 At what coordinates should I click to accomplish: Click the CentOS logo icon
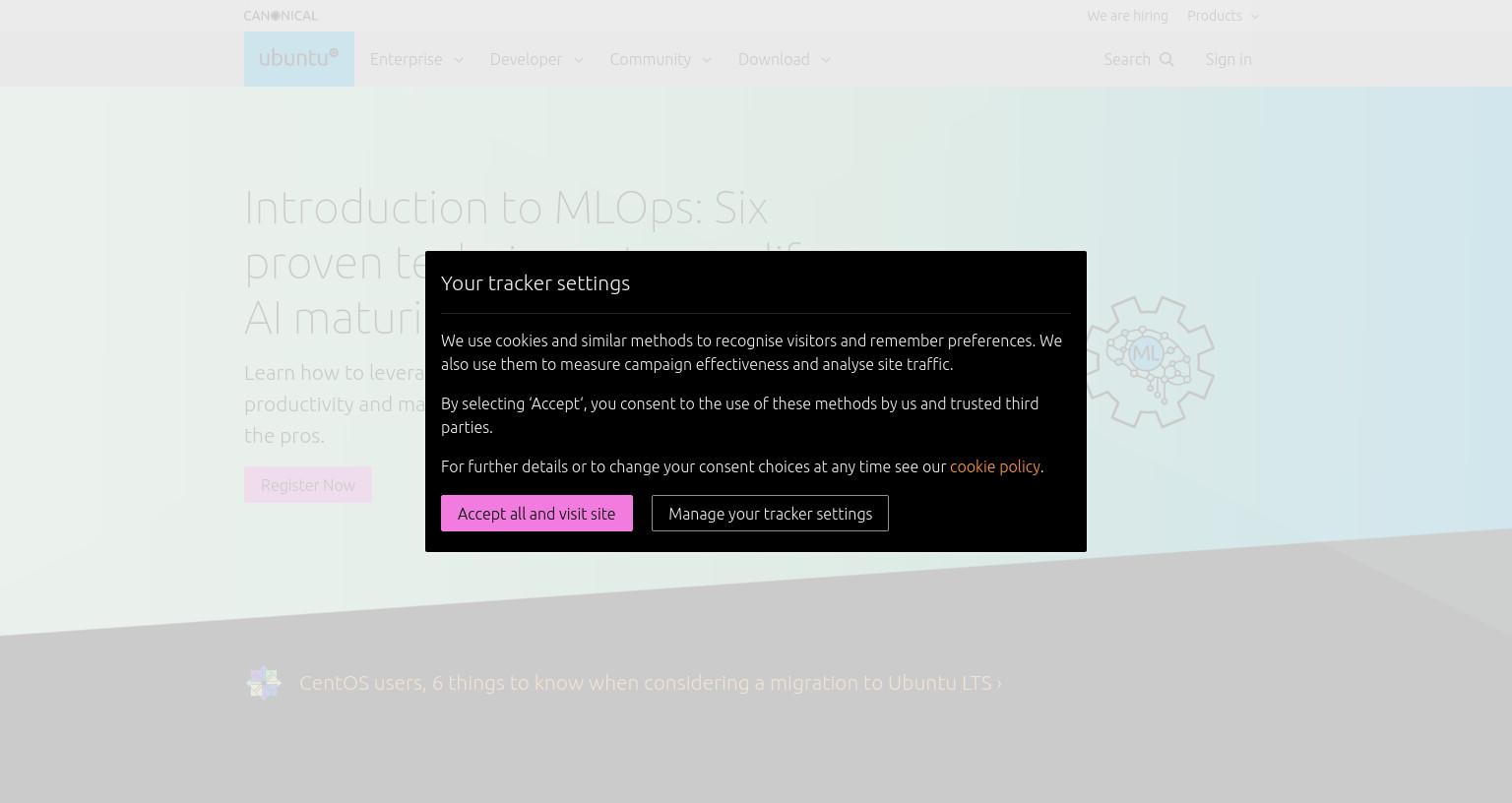(264, 682)
